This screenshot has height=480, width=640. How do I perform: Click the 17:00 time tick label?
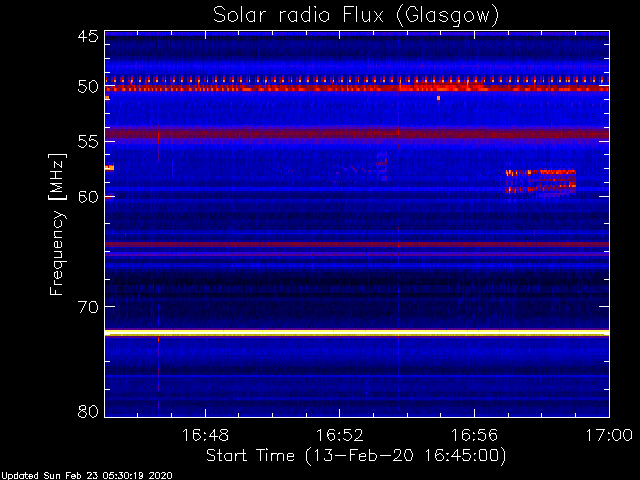(609, 435)
